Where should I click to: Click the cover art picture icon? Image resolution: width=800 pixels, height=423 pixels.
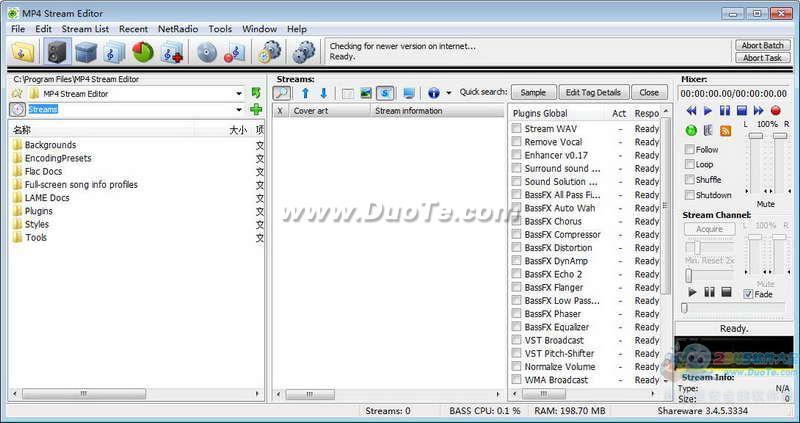(x=366, y=93)
